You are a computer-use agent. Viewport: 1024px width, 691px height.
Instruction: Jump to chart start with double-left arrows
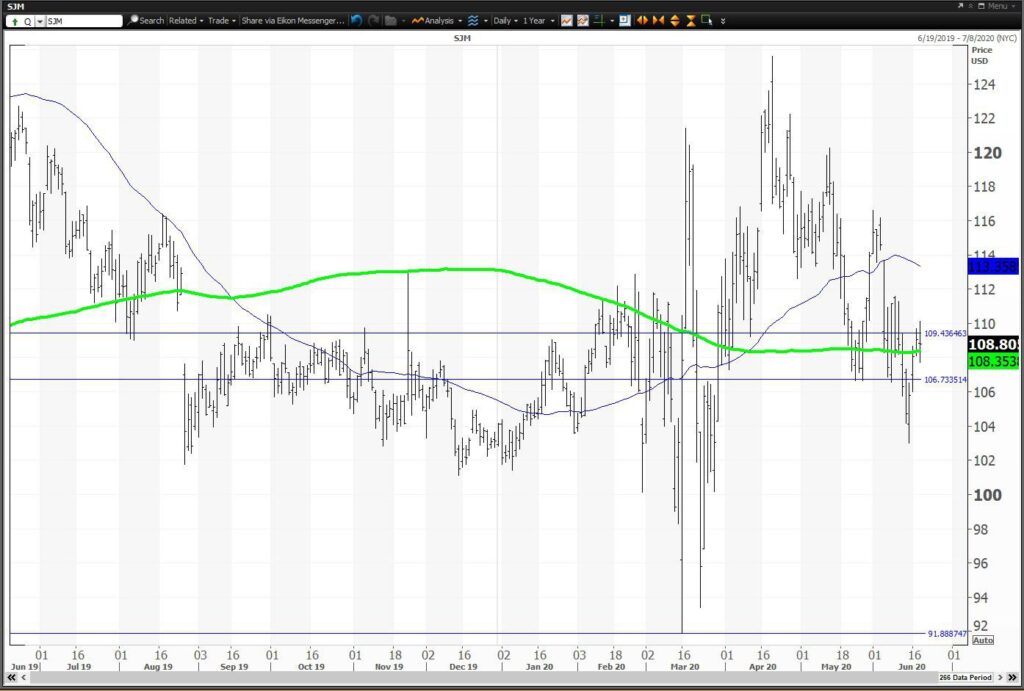point(11,678)
